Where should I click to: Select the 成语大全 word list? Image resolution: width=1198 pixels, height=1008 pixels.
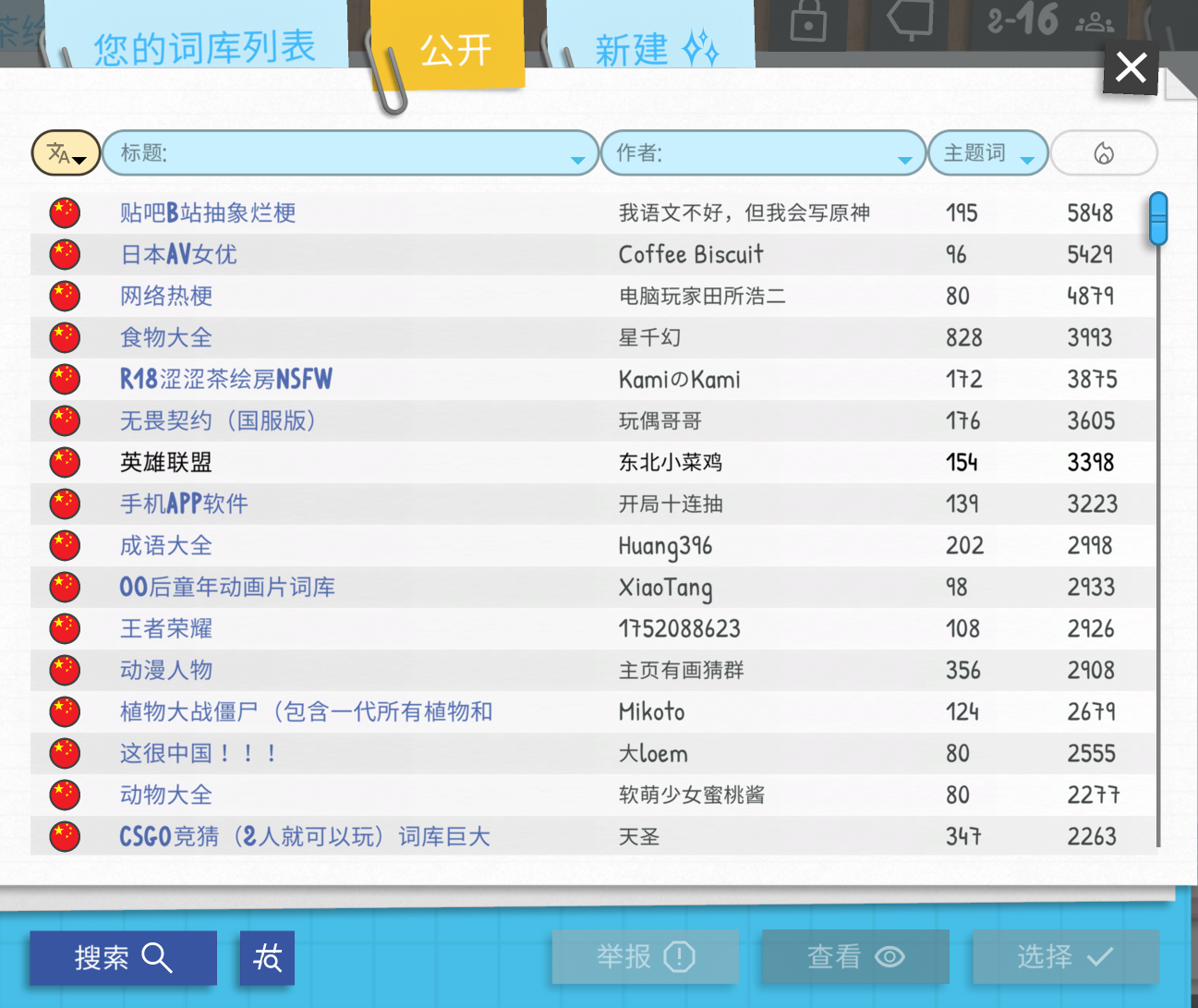(594, 545)
